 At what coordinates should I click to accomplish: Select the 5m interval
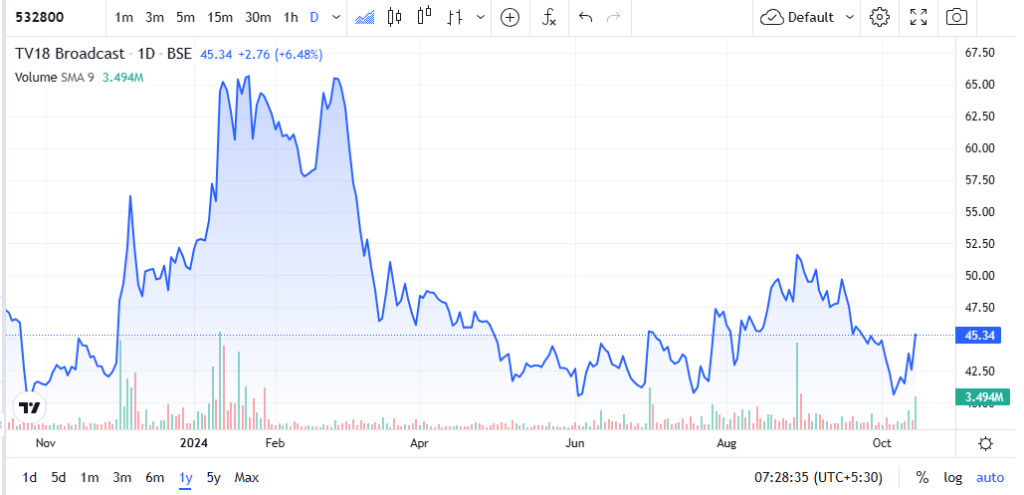point(185,18)
